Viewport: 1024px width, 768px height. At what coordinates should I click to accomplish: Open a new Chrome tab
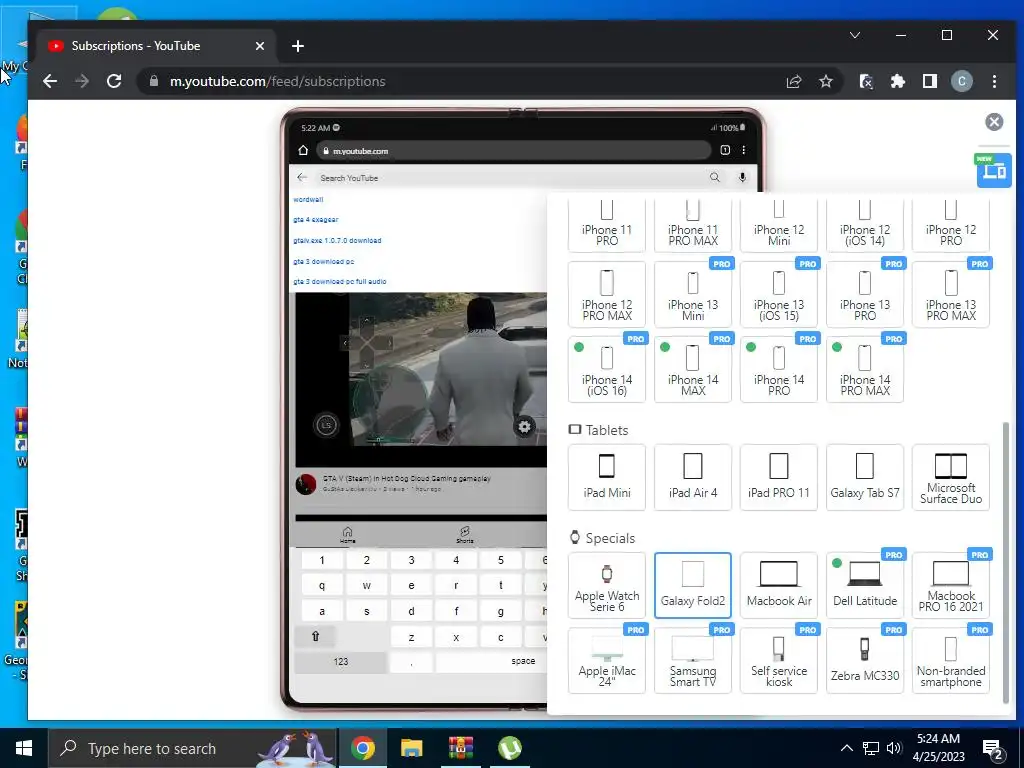click(x=298, y=46)
